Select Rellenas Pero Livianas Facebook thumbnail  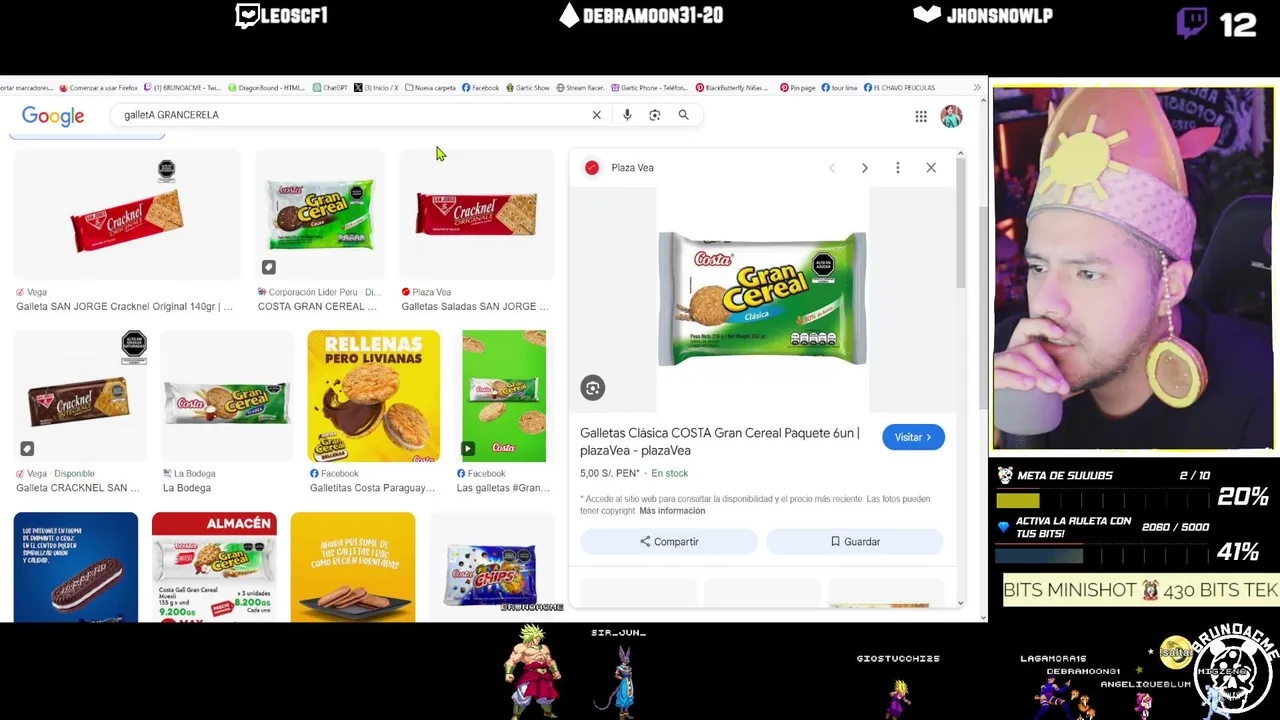click(373, 396)
